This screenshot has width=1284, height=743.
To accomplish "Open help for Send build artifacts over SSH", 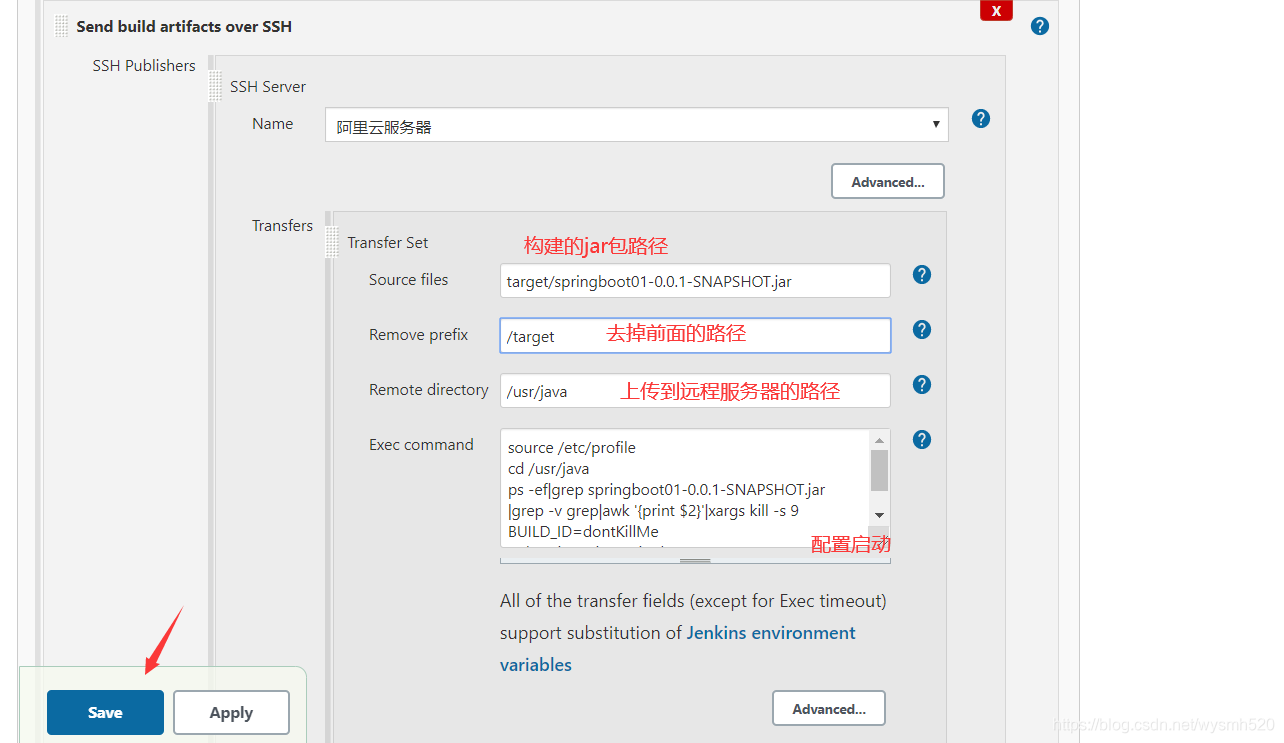I will tap(1040, 26).
